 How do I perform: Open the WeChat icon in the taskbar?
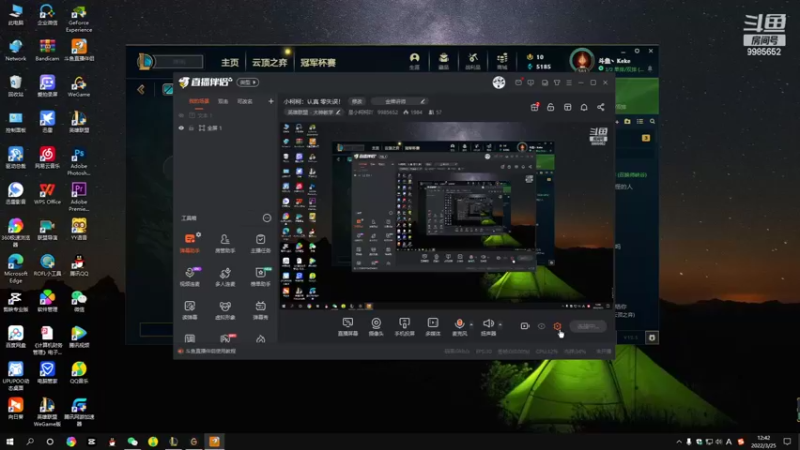pyautogui.click(x=132, y=441)
